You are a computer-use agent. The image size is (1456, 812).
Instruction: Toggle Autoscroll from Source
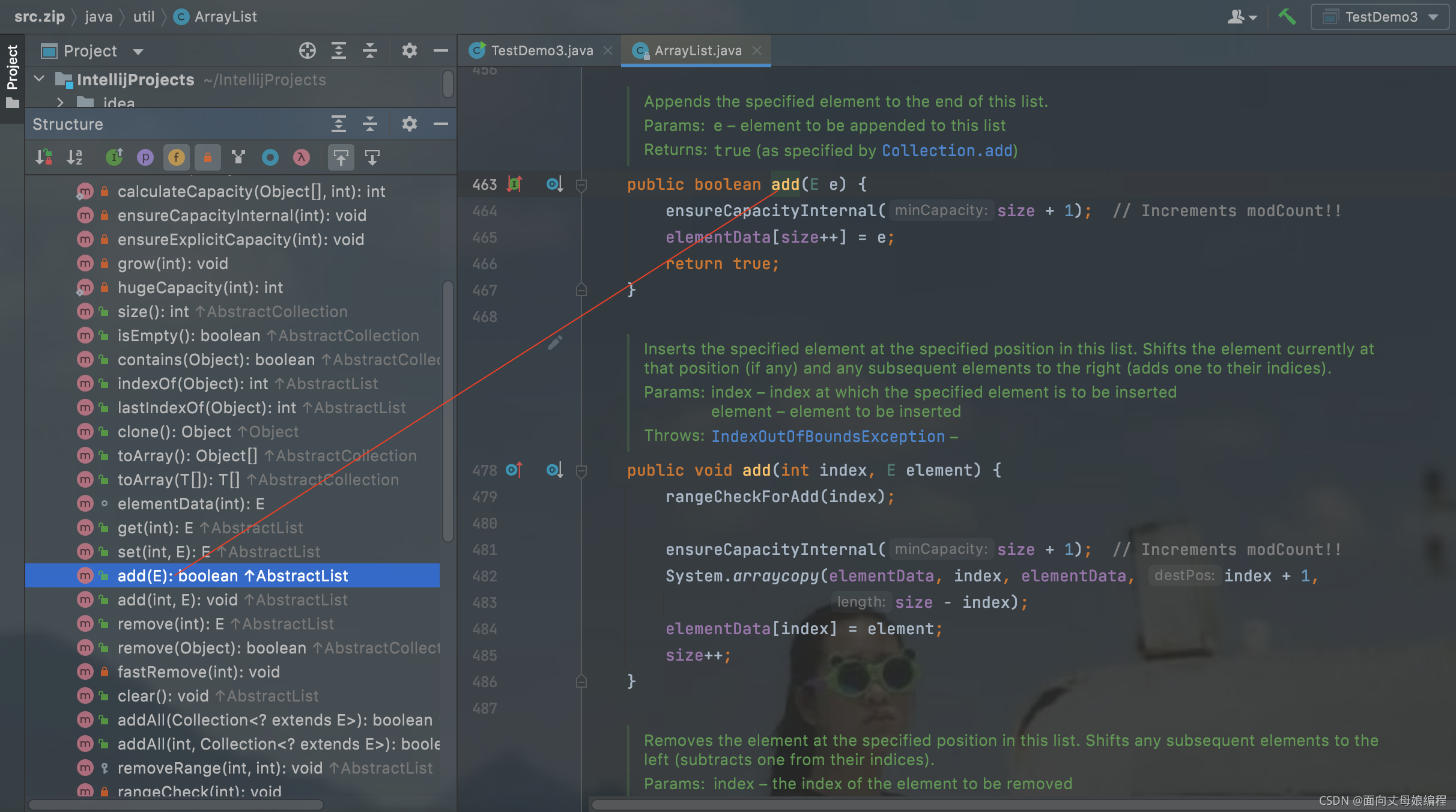[x=372, y=157]
